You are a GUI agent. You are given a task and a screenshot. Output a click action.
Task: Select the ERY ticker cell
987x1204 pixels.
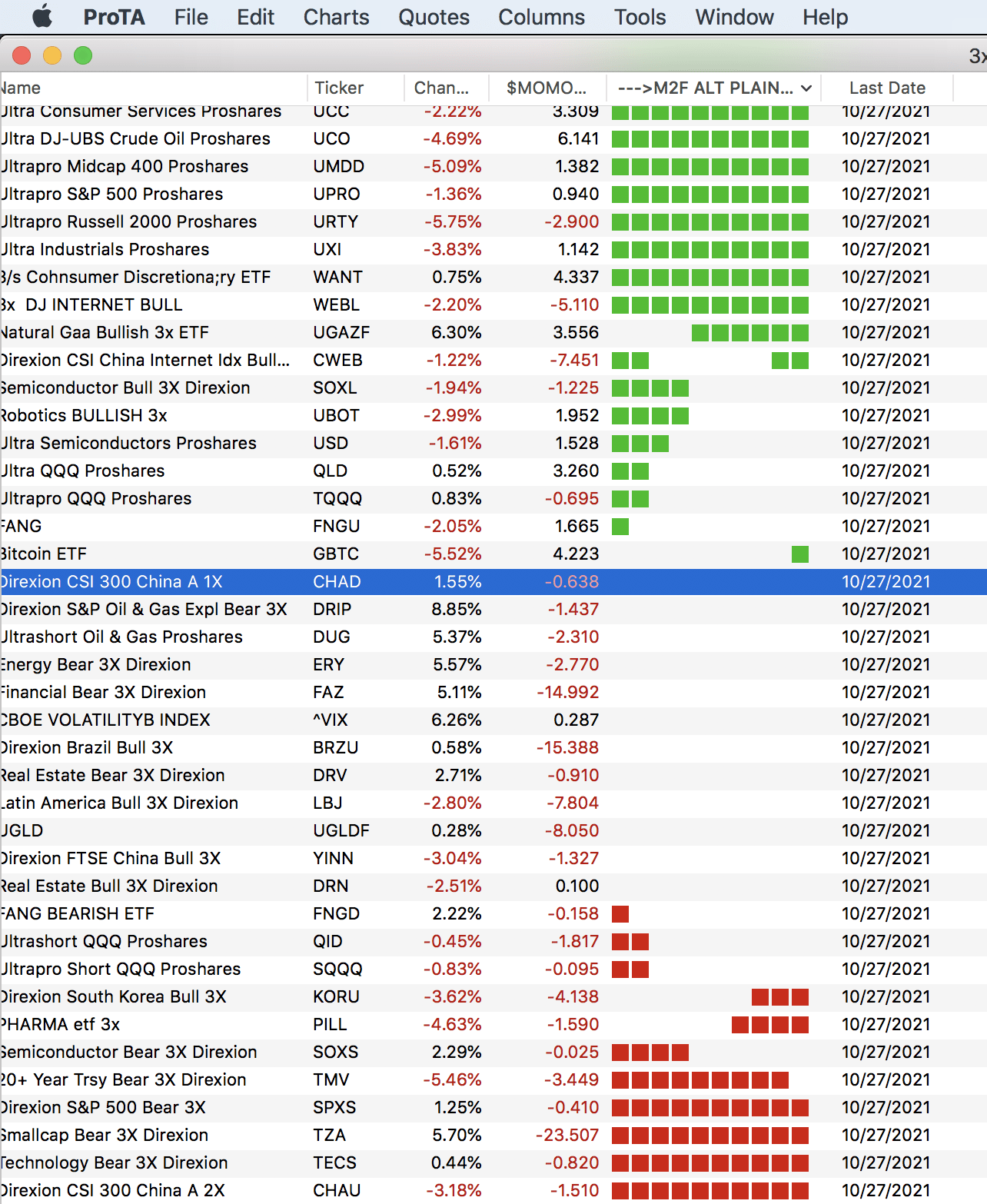tap(328, 664)
